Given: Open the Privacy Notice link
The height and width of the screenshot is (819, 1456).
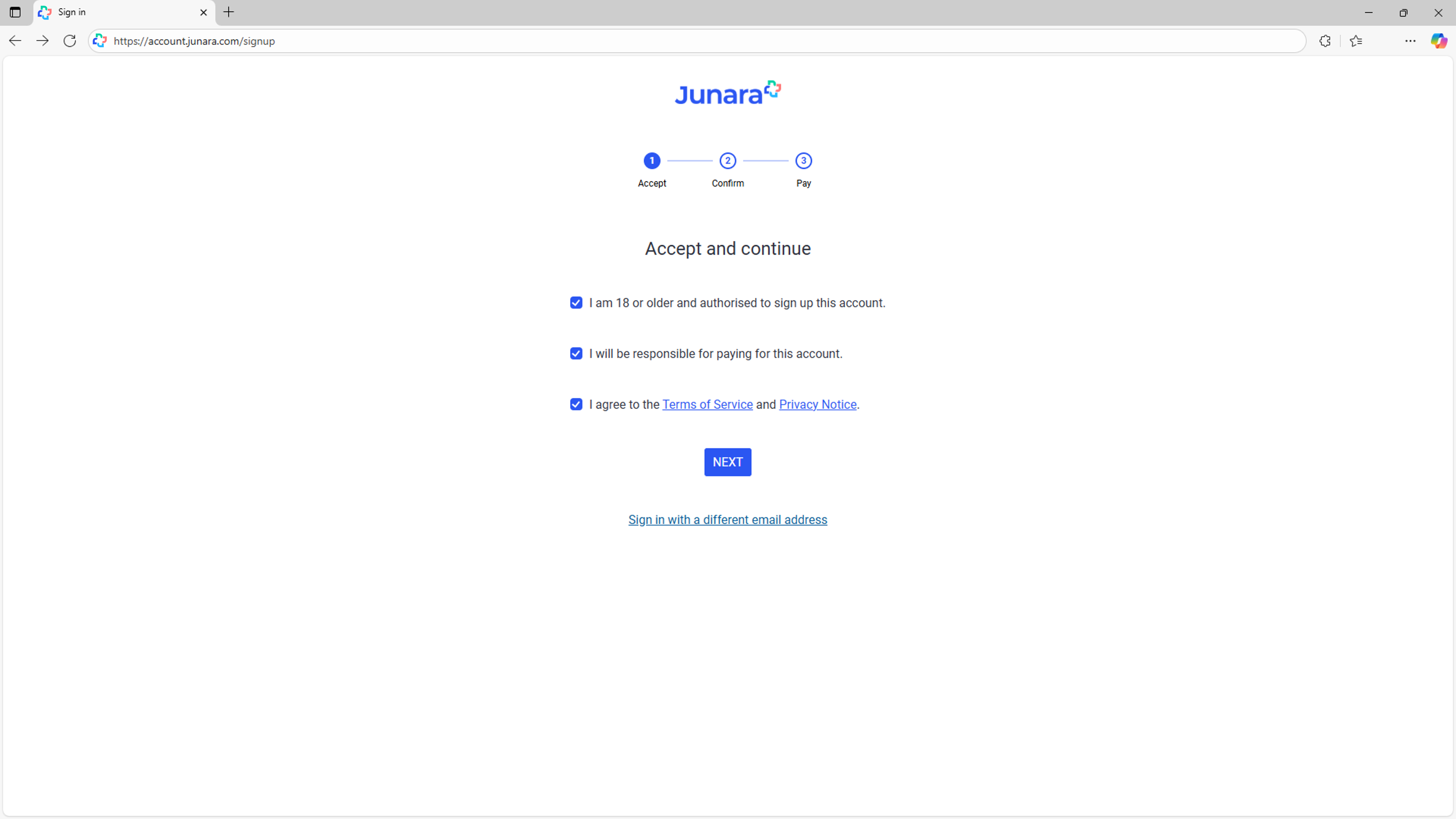Looking at the screenshot, I should (x=817, y=405).
